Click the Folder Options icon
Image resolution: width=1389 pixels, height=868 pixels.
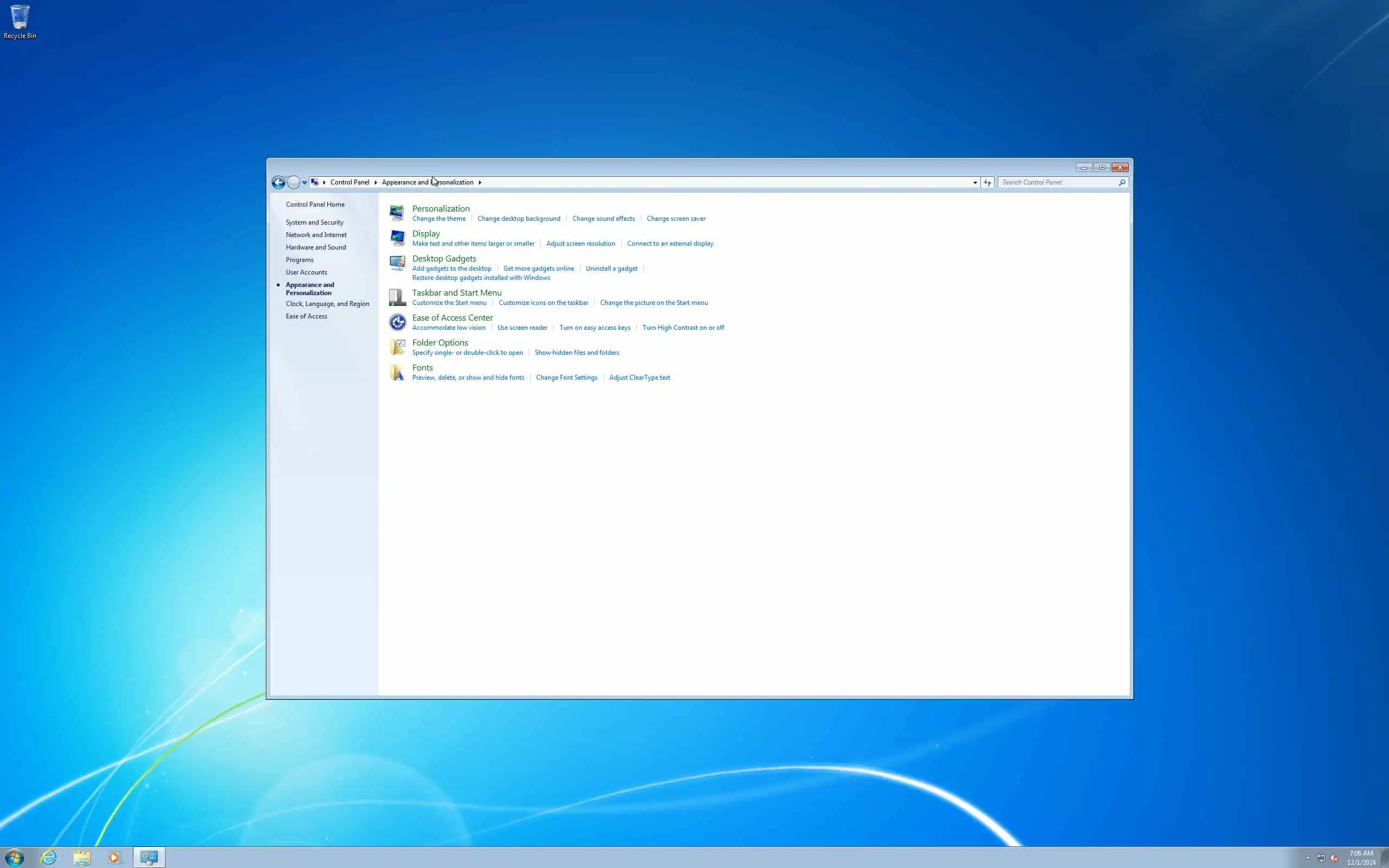pyautogui.click(x=397, y=347)
